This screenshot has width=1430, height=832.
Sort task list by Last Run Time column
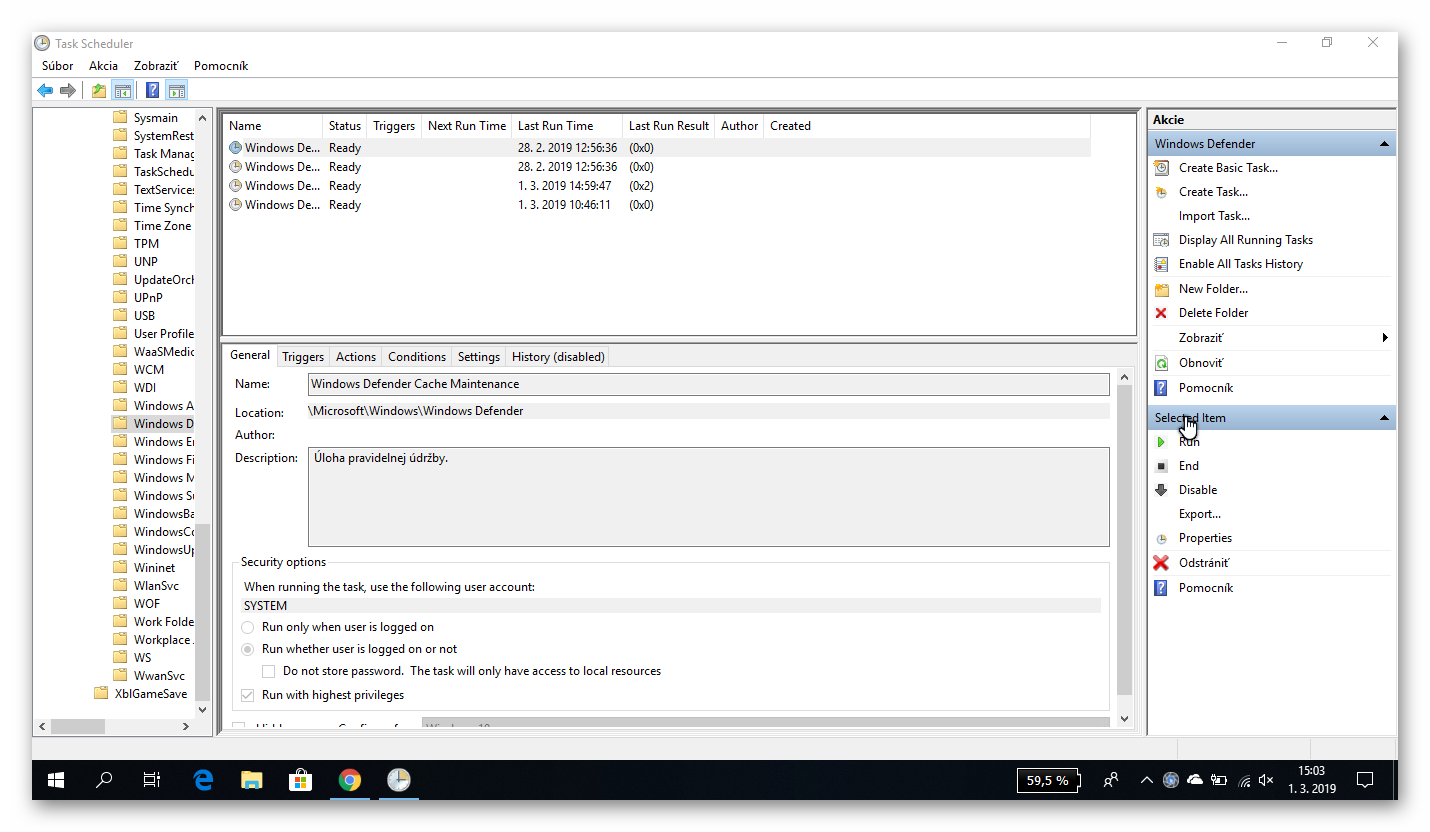tap(568, 126)
